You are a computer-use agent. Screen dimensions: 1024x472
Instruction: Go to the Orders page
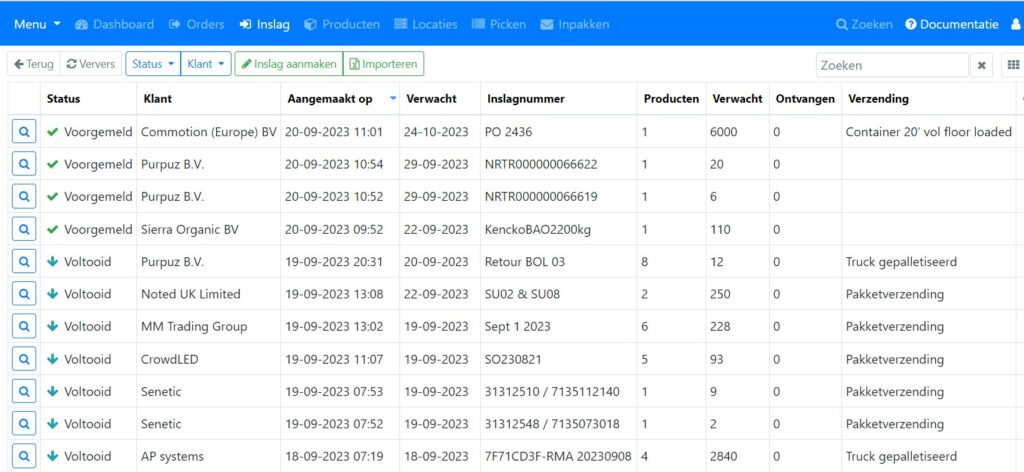coord(196,24)
